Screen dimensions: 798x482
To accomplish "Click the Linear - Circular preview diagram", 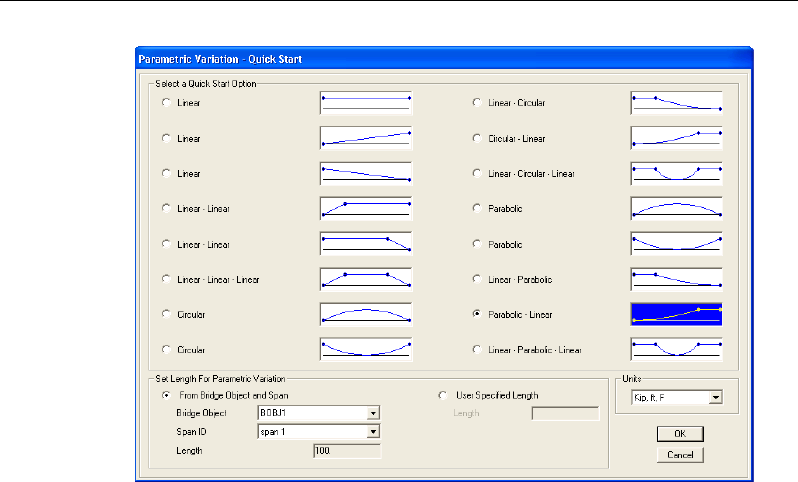I will click(676, 103).
